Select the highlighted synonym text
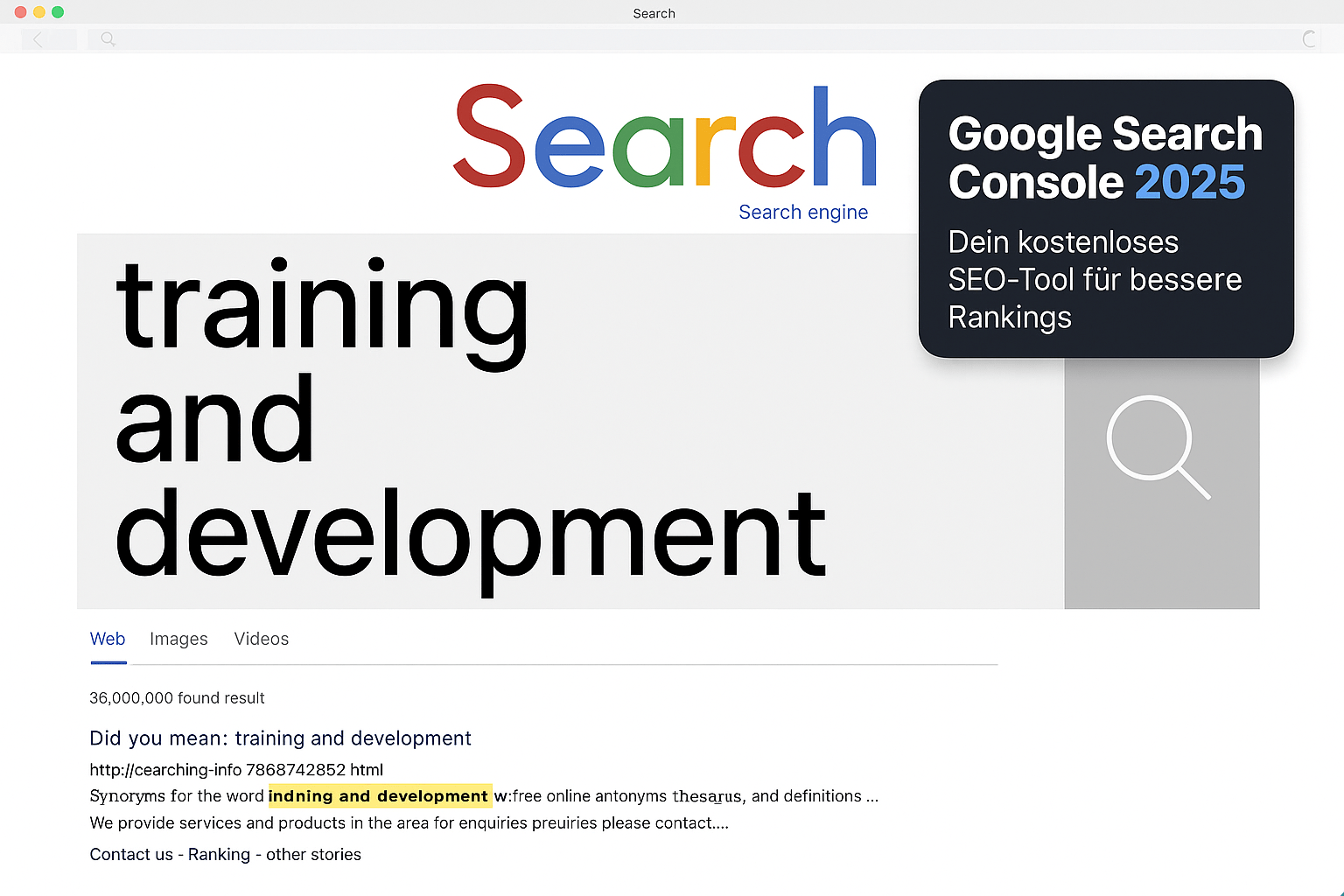 coord(379,796)
